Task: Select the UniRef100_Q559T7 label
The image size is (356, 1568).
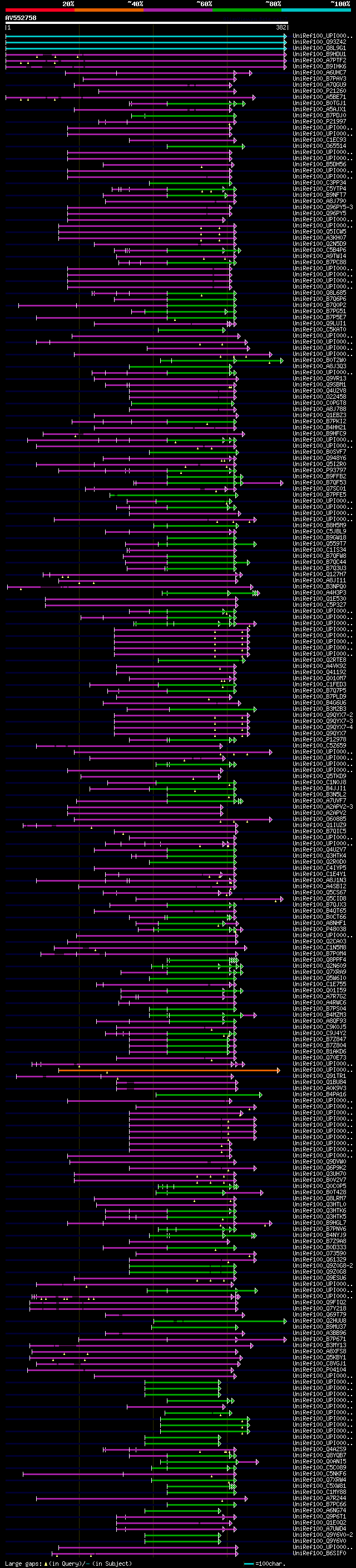Action: [x=319, y=543]
